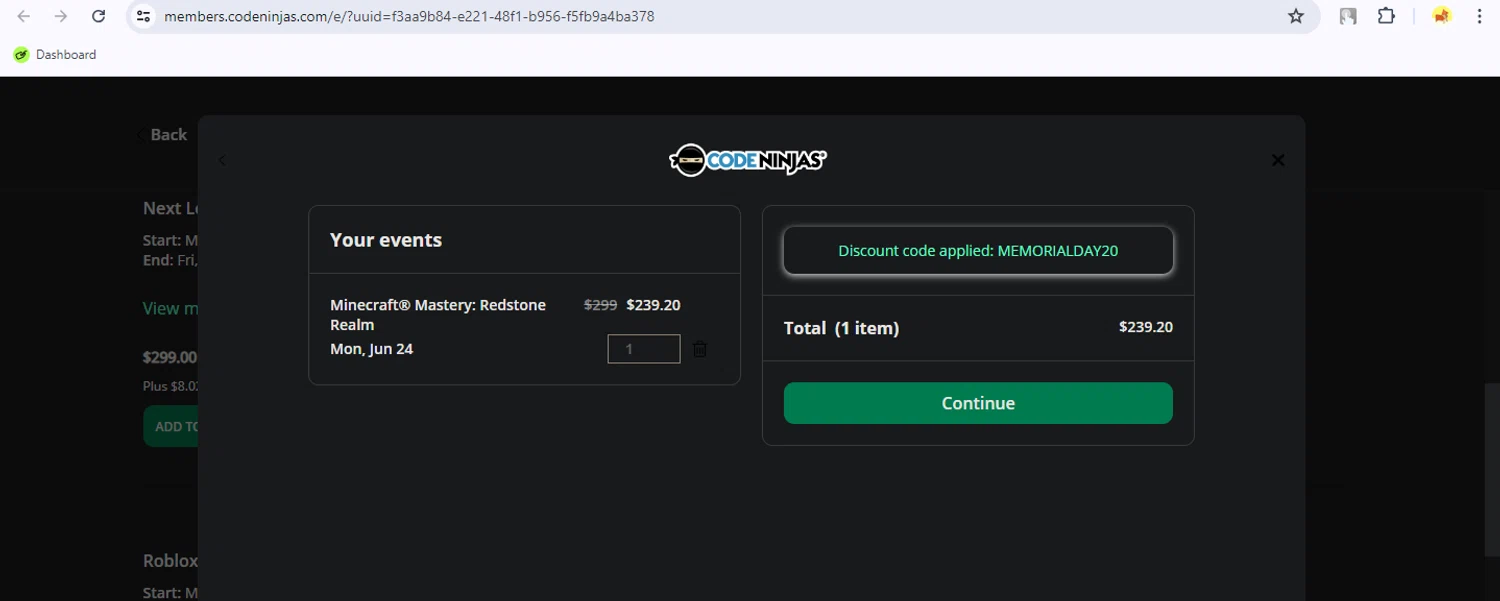Click the green Continue button
This screenshot has width=1500, height=601.
[978, 403]
